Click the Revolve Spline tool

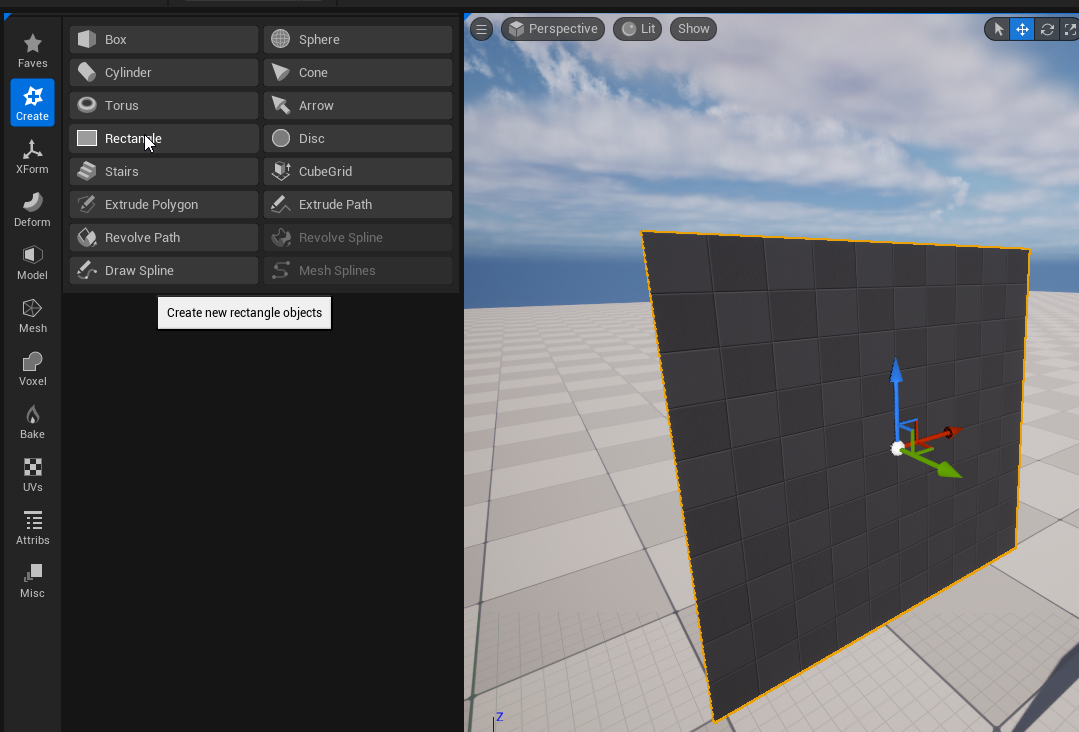click(x=358, y=237)
